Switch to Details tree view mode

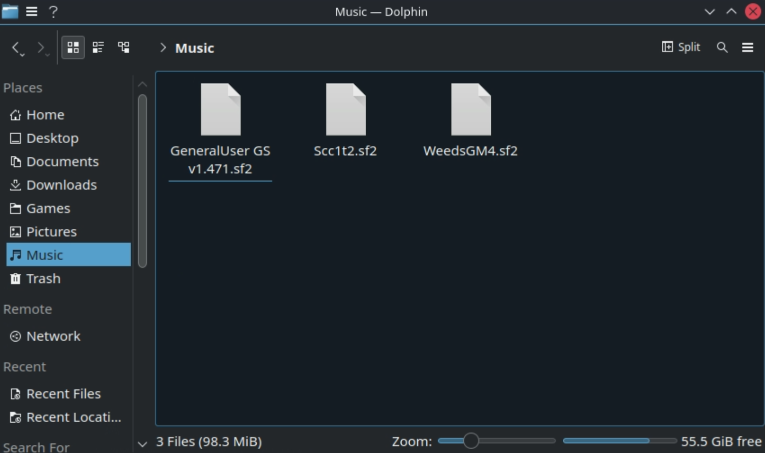click(x=123, y=47)
